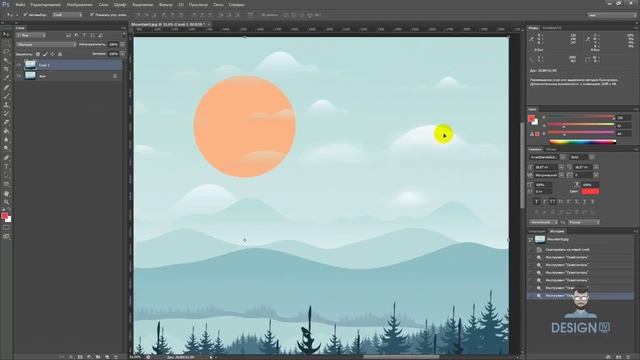
Task: Select the Rectangular Marquee tool
Action: pos(6,43)
